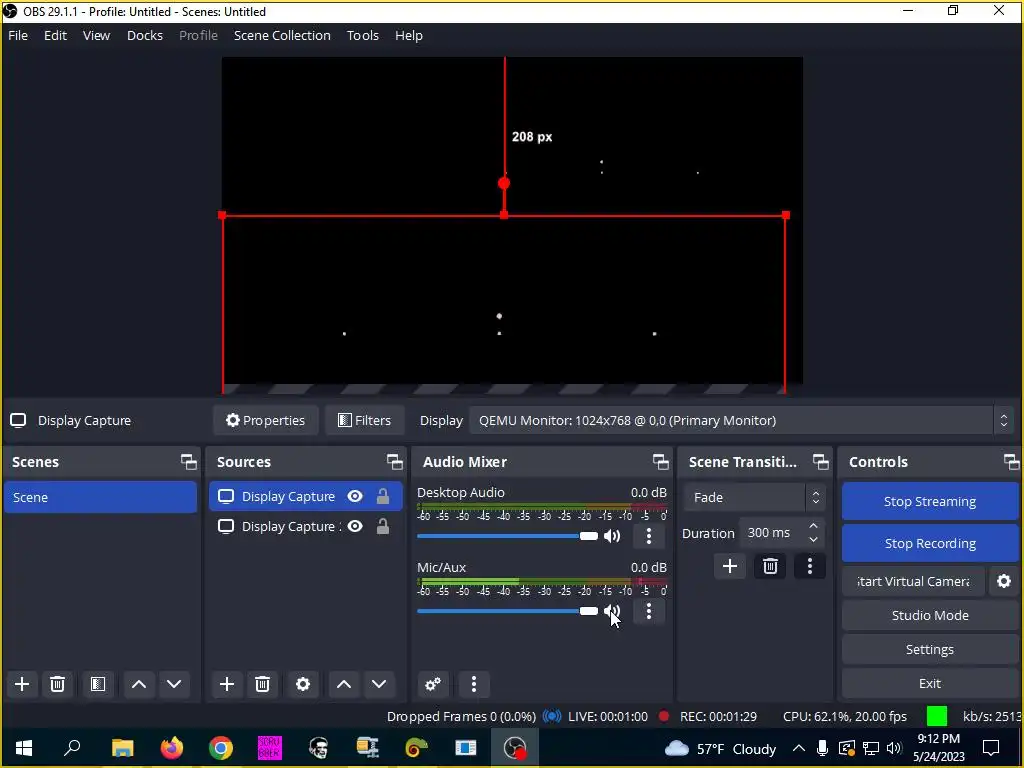Image resolution: width=1024 pixels, height=768 pixels.
Task: Open the Help menu
Action: (x=409, y=35)
